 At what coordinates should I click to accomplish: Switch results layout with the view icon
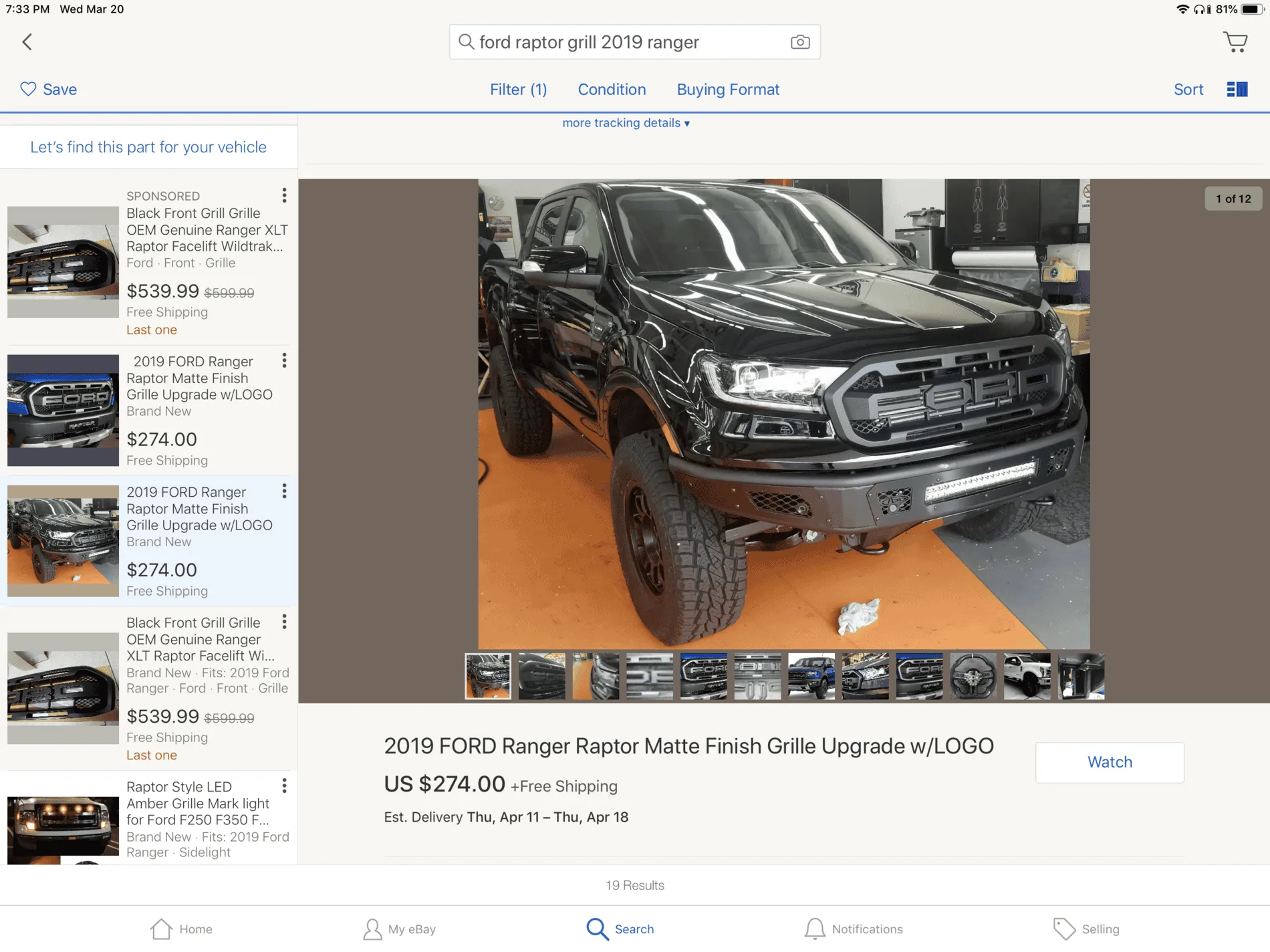(1237, 89)
